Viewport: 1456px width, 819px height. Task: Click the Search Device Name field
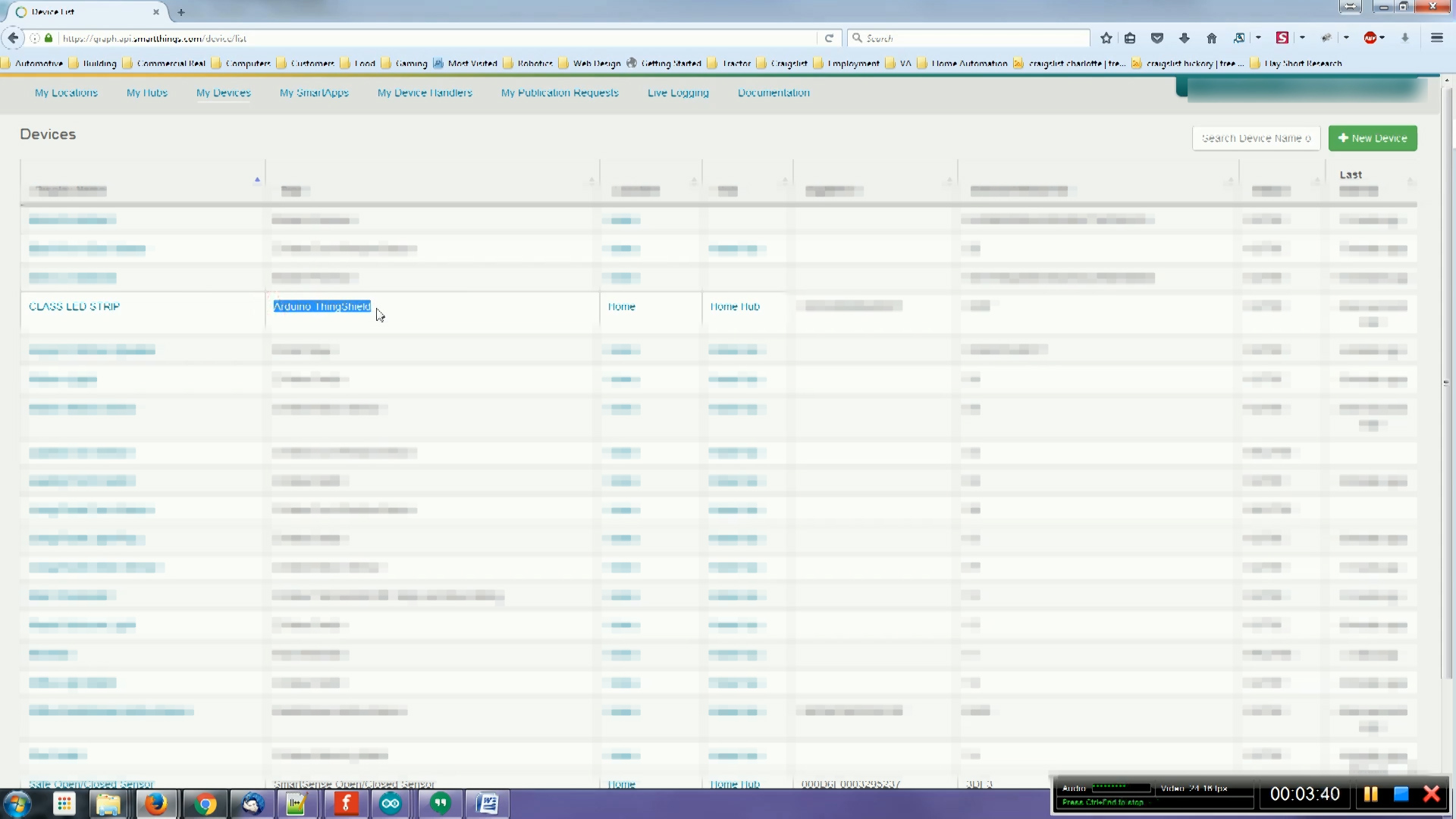(x=1256, y=138)
